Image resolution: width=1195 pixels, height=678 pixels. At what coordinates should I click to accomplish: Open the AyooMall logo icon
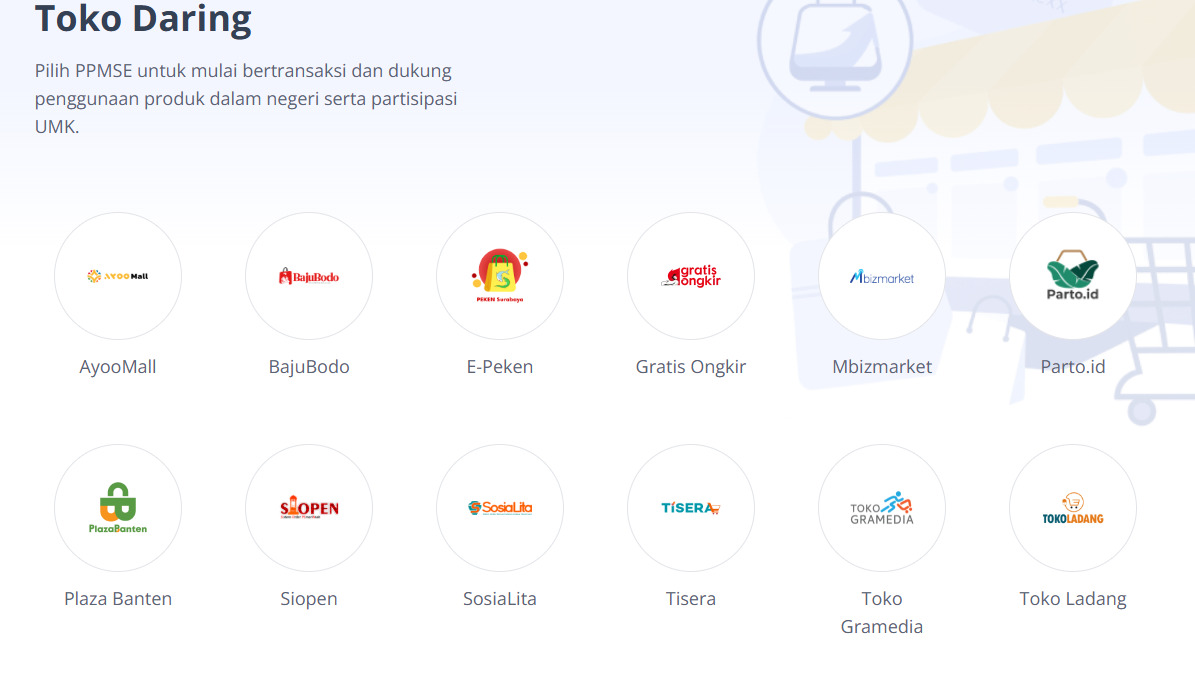pyautogui.click(x=118, y=276)
